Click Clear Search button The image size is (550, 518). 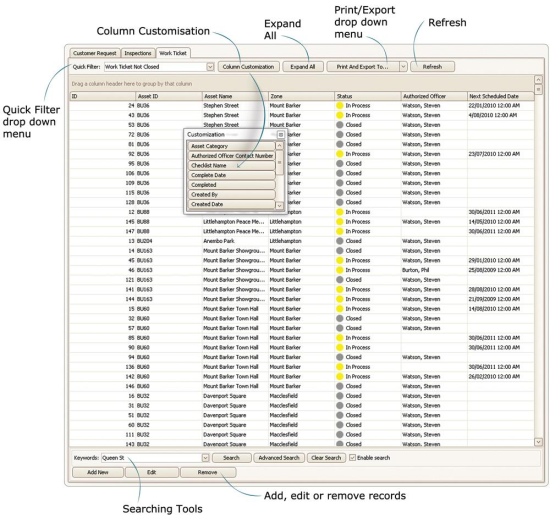coord(326,458)
